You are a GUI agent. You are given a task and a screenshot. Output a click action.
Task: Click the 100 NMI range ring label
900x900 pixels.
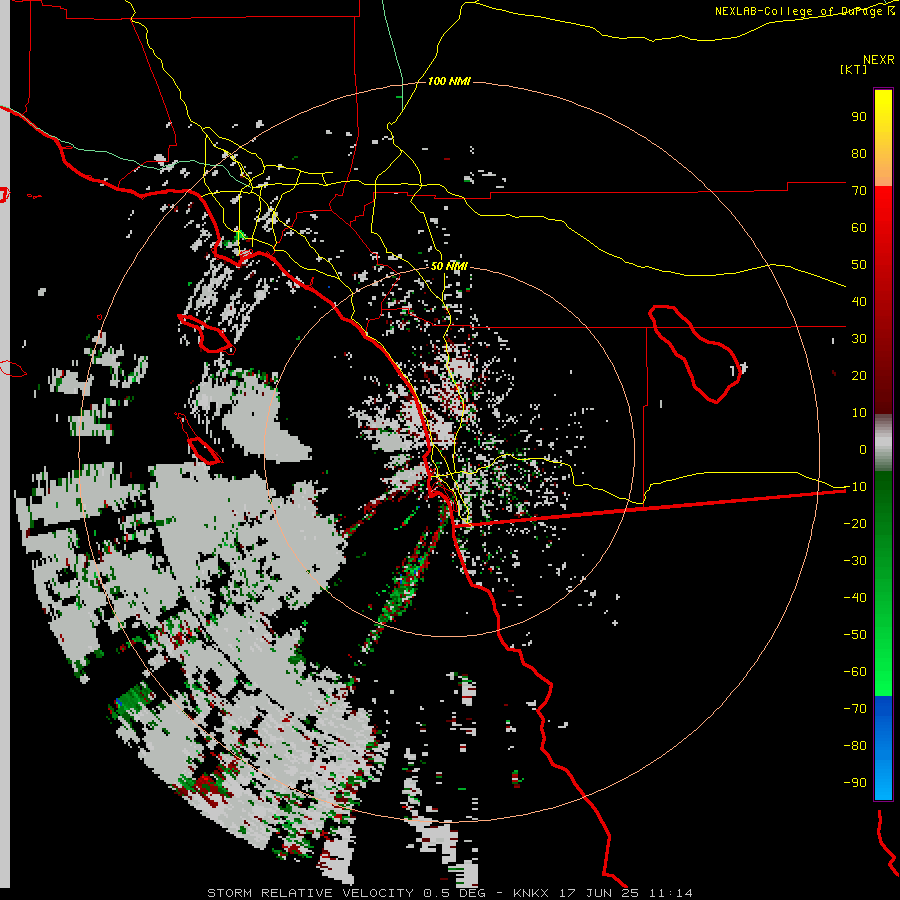point(449,81)
